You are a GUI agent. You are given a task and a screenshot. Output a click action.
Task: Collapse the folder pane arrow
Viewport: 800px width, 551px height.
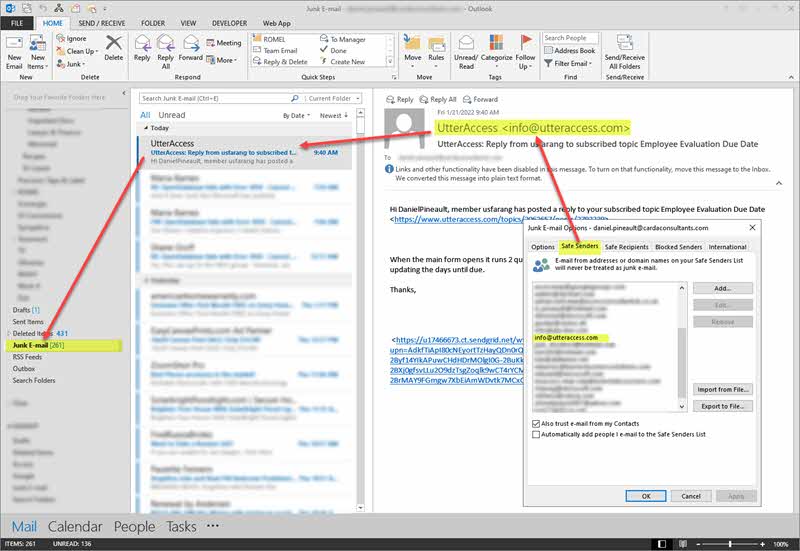point(124,93)
